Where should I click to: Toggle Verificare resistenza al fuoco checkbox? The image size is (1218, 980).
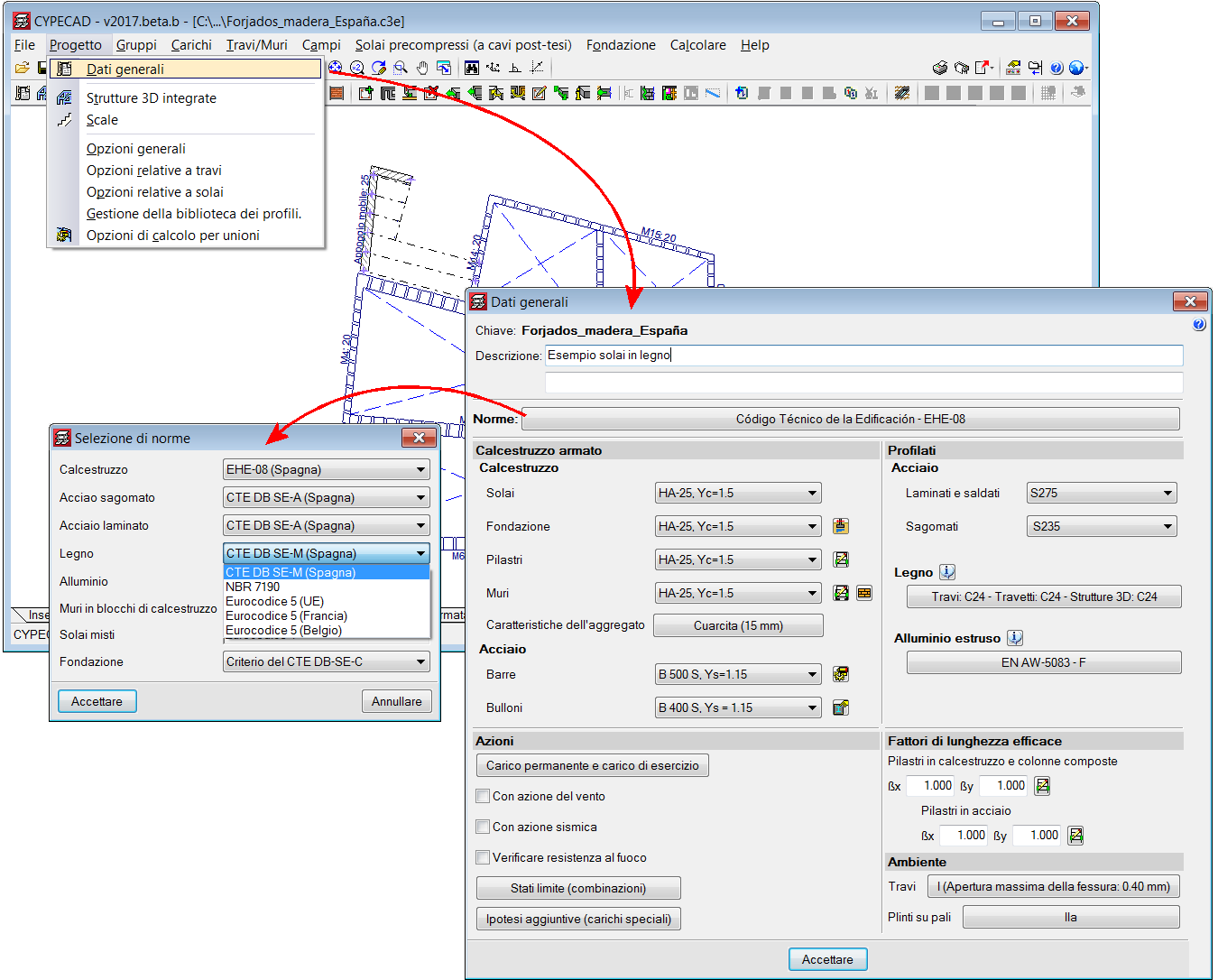(483, 858)
